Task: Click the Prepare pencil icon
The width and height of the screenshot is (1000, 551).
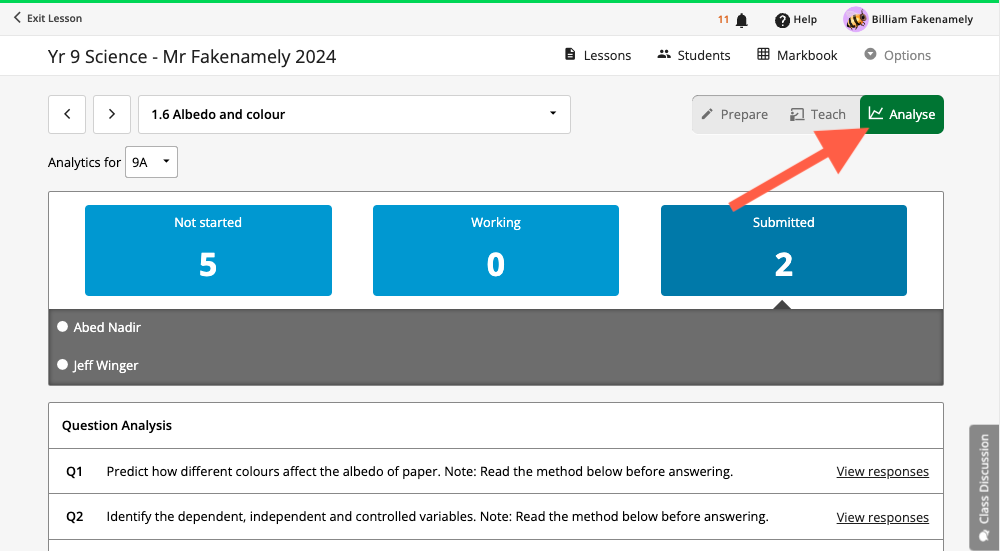Action: point(707,114)
